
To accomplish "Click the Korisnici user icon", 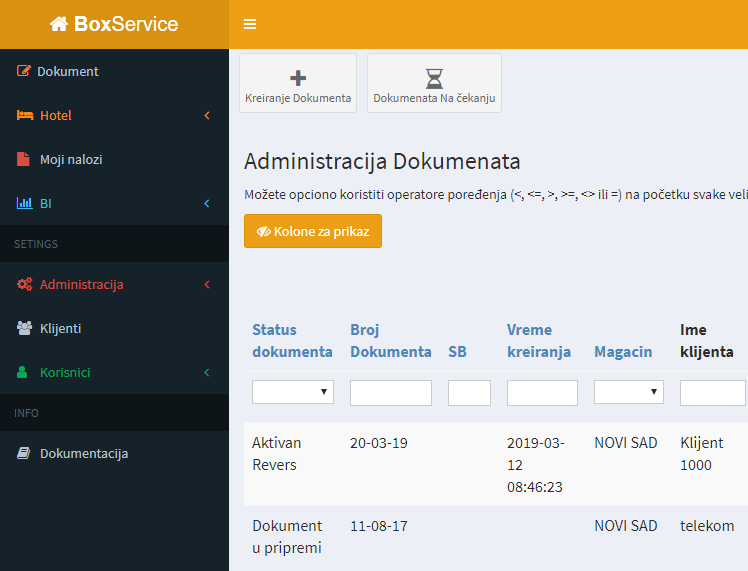I will click(x=22, y=372).
